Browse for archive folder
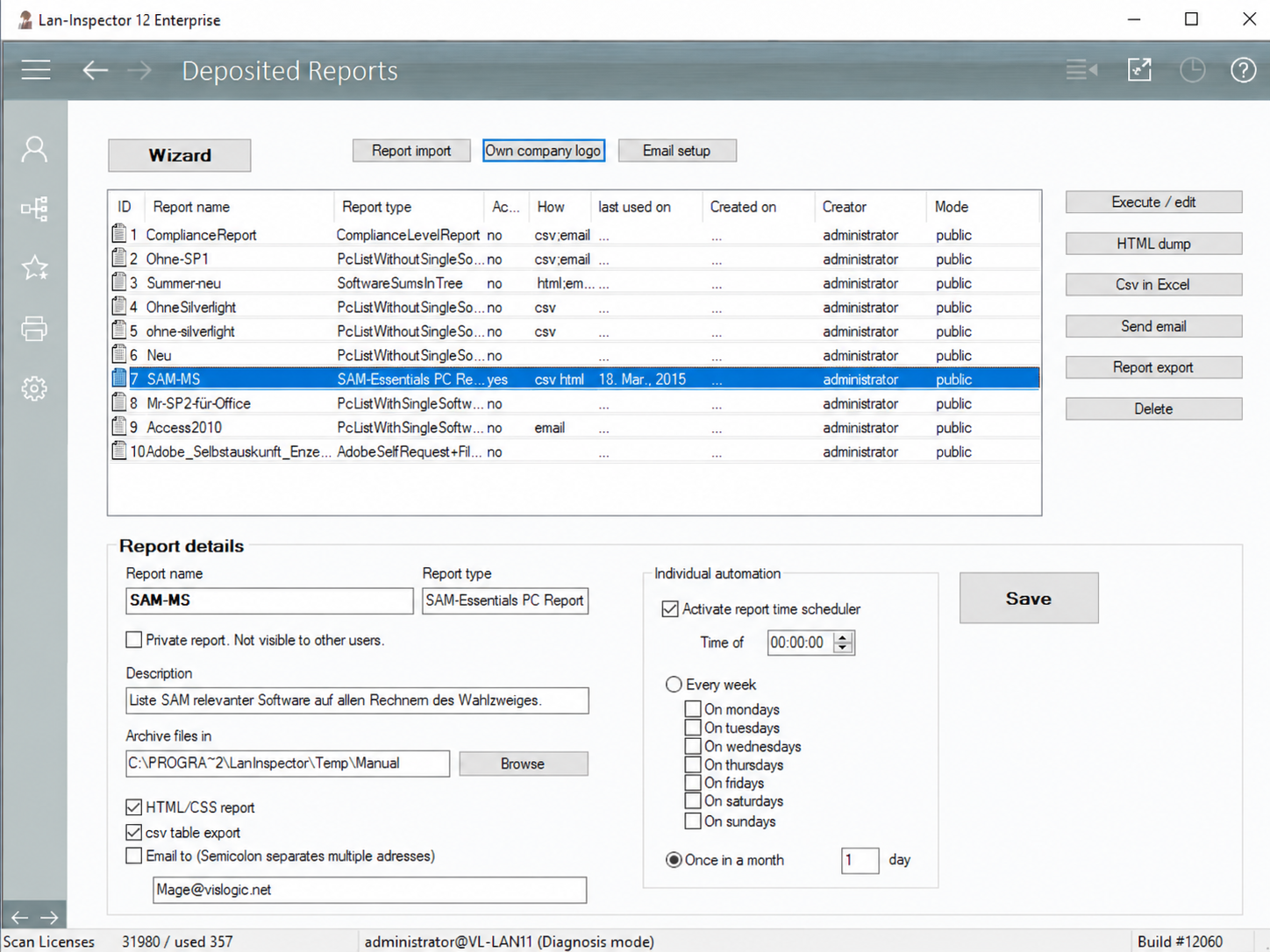1270x952 pixels. pyautogui.click(x=524, y=764)
